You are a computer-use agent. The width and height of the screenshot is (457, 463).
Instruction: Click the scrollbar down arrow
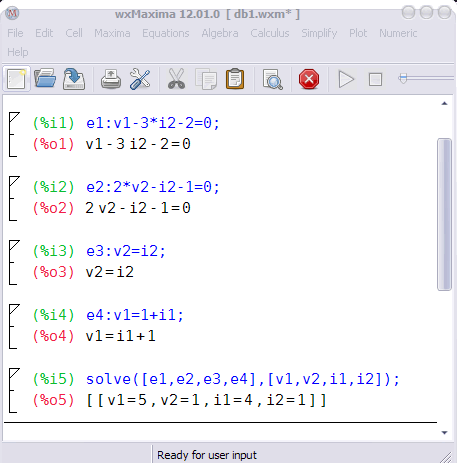444,433
